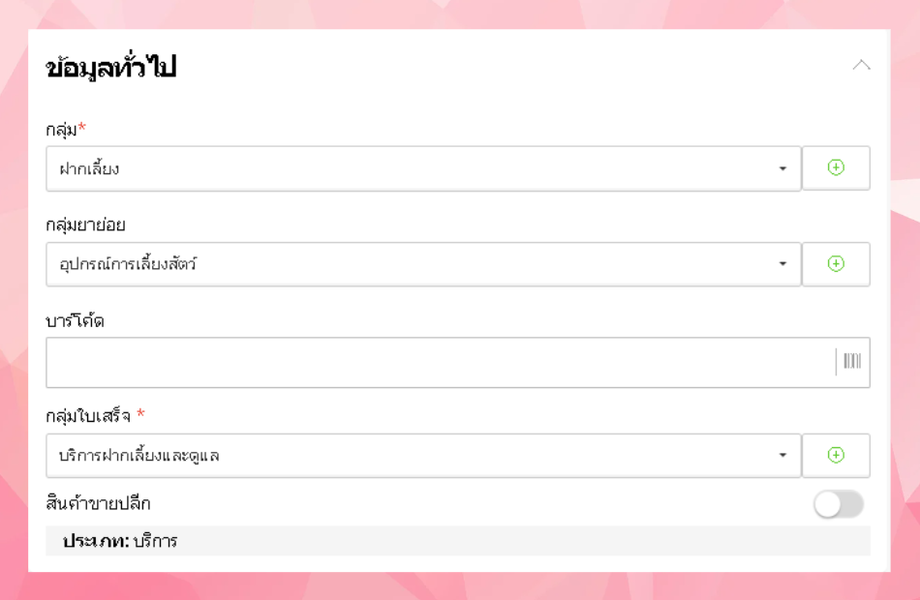Screen dimensions: 920x600
Task: Add a new กลุ่ม with the plus button
Action: (836, 168)
